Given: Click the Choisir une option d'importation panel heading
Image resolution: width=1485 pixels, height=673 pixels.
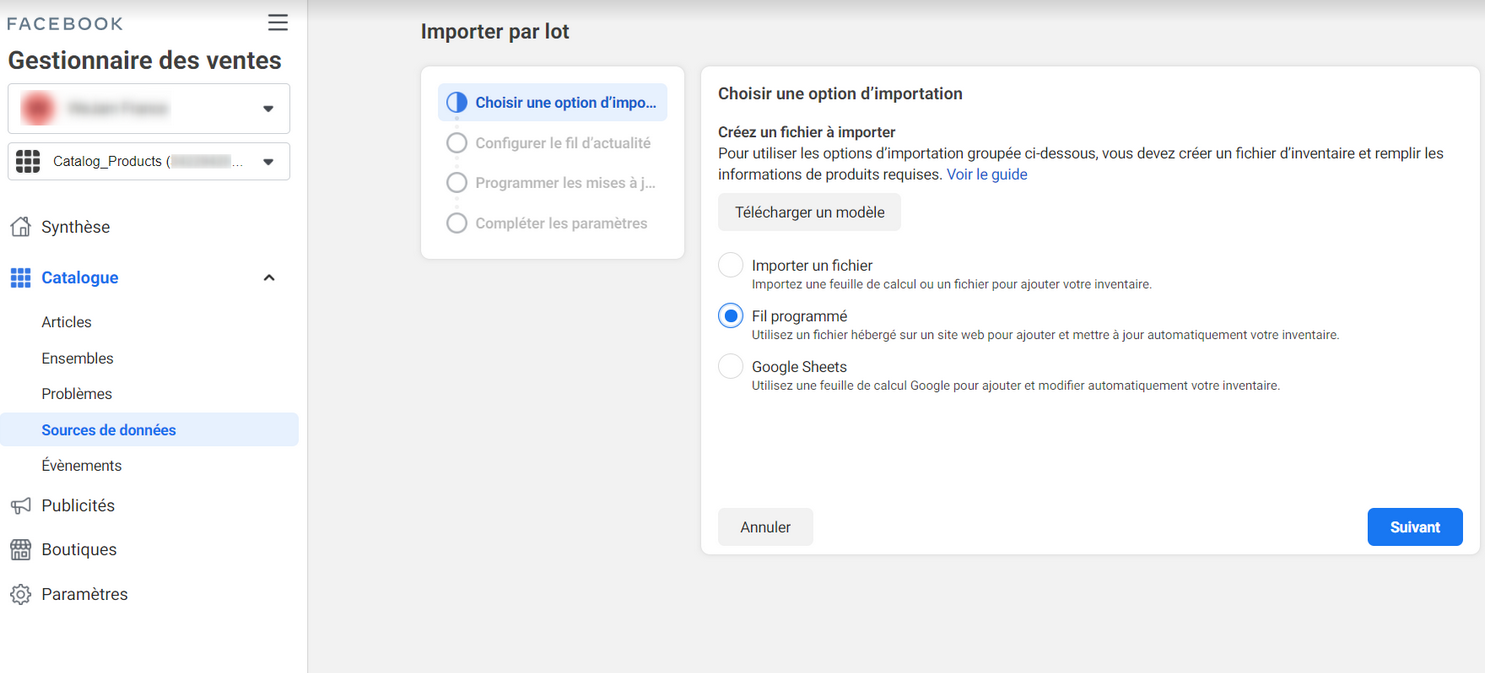Looking at the screenshot, I should pyautogui.click(x=840, y=94).
